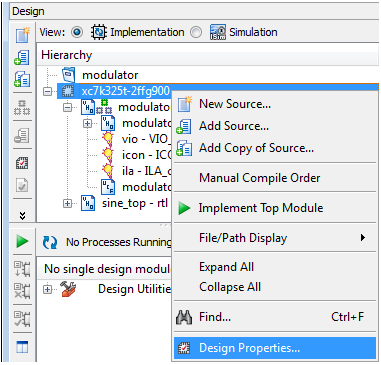The image size is (381, 365).
Task: Select the modulator project item in hierarchy
Action: click(110, 75)
